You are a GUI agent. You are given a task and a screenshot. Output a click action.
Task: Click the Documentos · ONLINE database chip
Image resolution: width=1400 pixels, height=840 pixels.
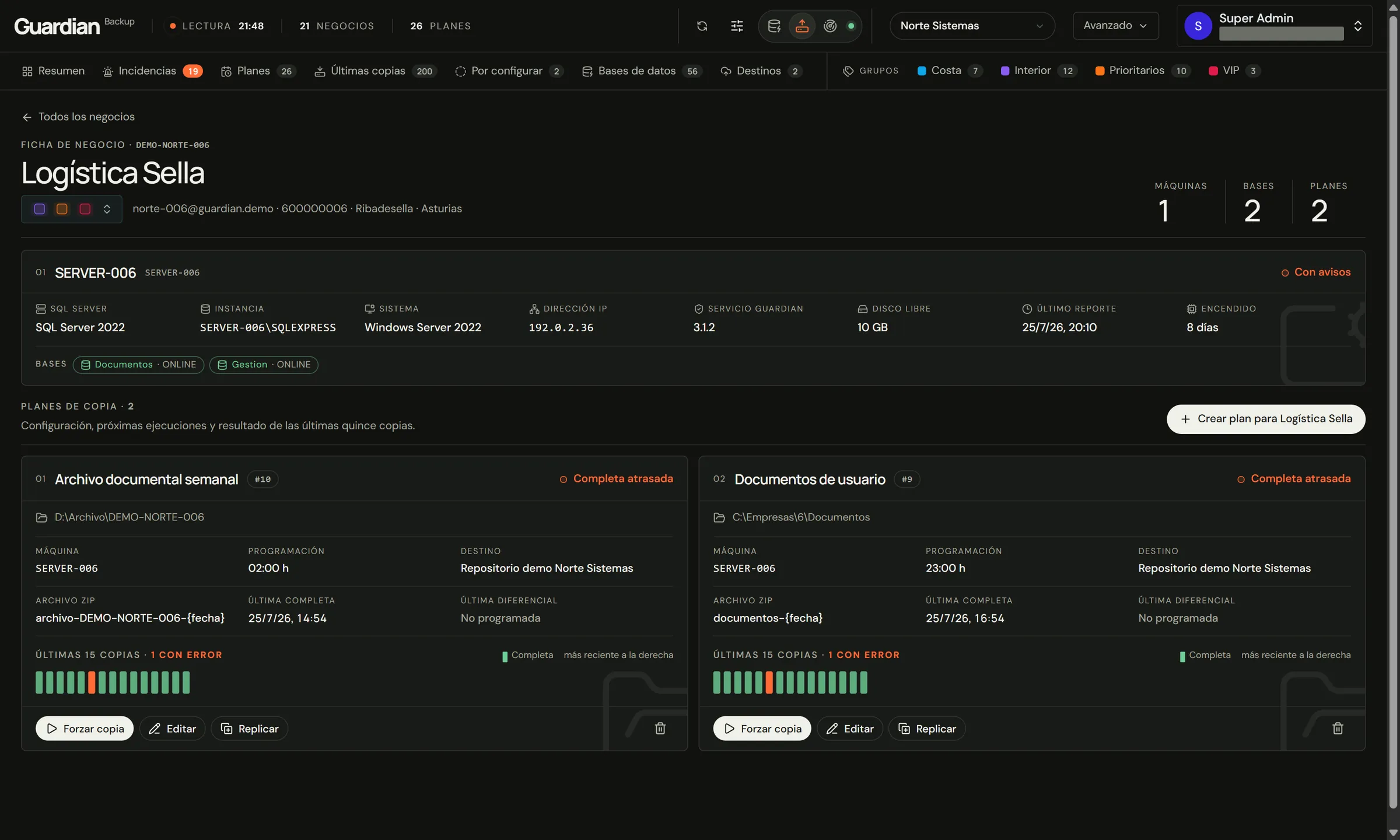tap(138, 365)
